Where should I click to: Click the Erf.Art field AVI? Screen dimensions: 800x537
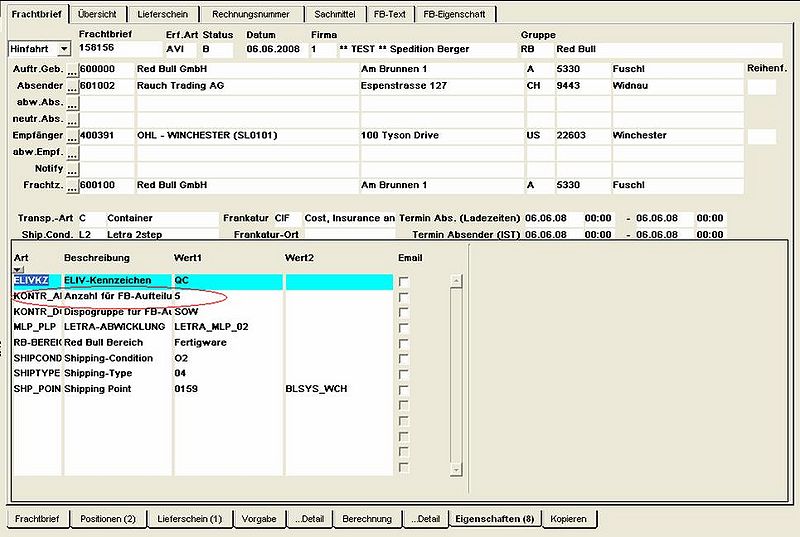pos(180,49)
